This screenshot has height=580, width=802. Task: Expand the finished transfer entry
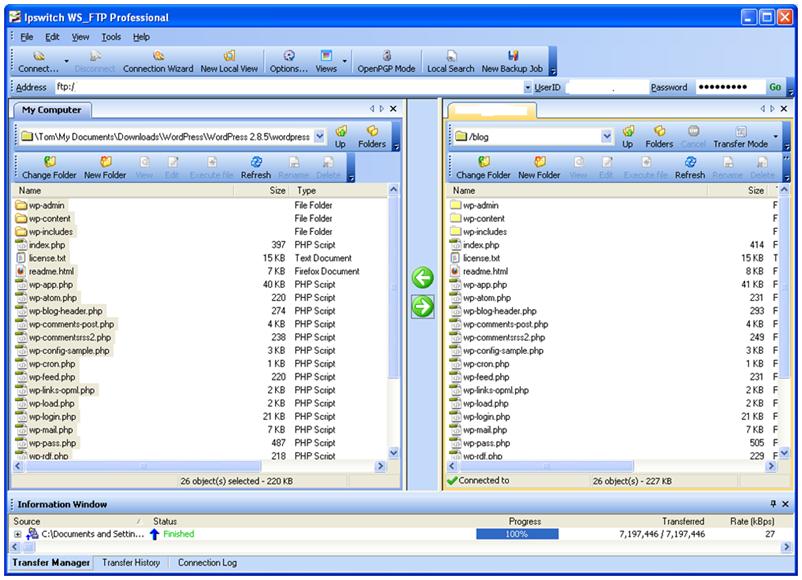17,534
